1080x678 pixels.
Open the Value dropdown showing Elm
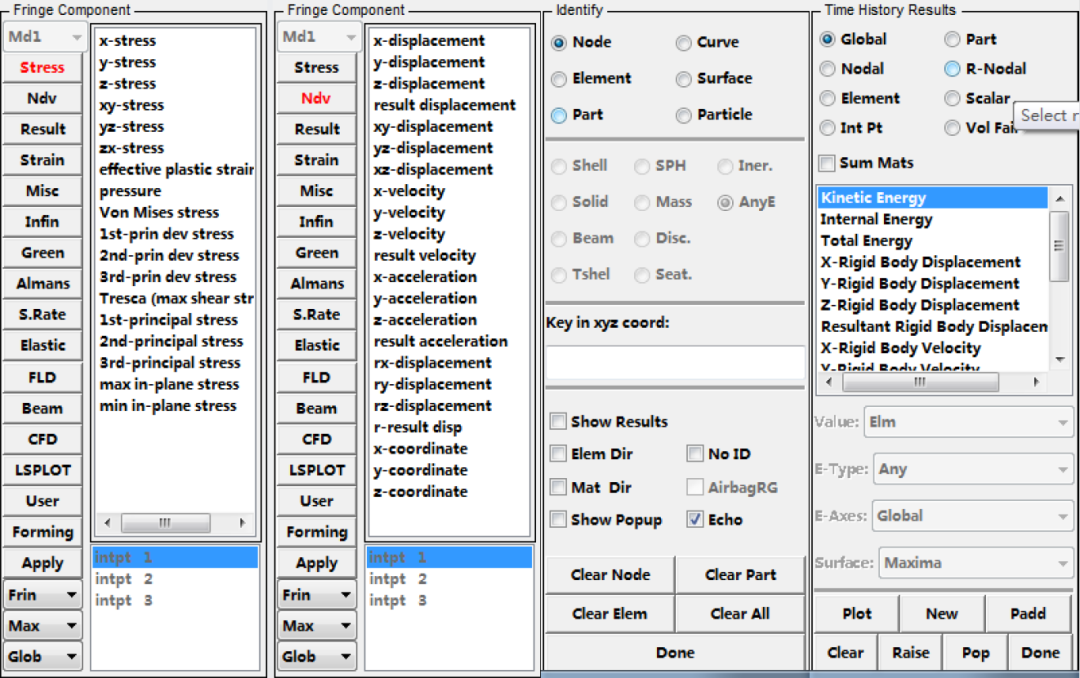coord(968,422)
